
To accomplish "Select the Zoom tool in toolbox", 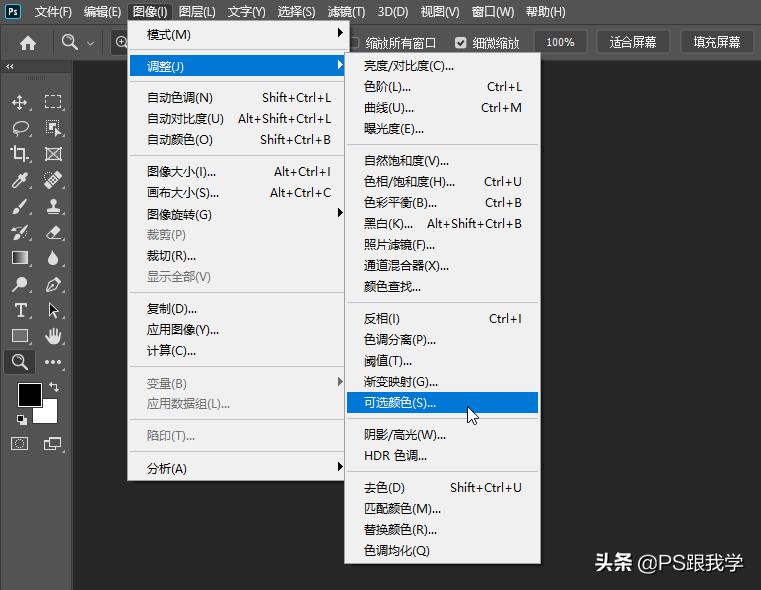I will coord(19,362).
